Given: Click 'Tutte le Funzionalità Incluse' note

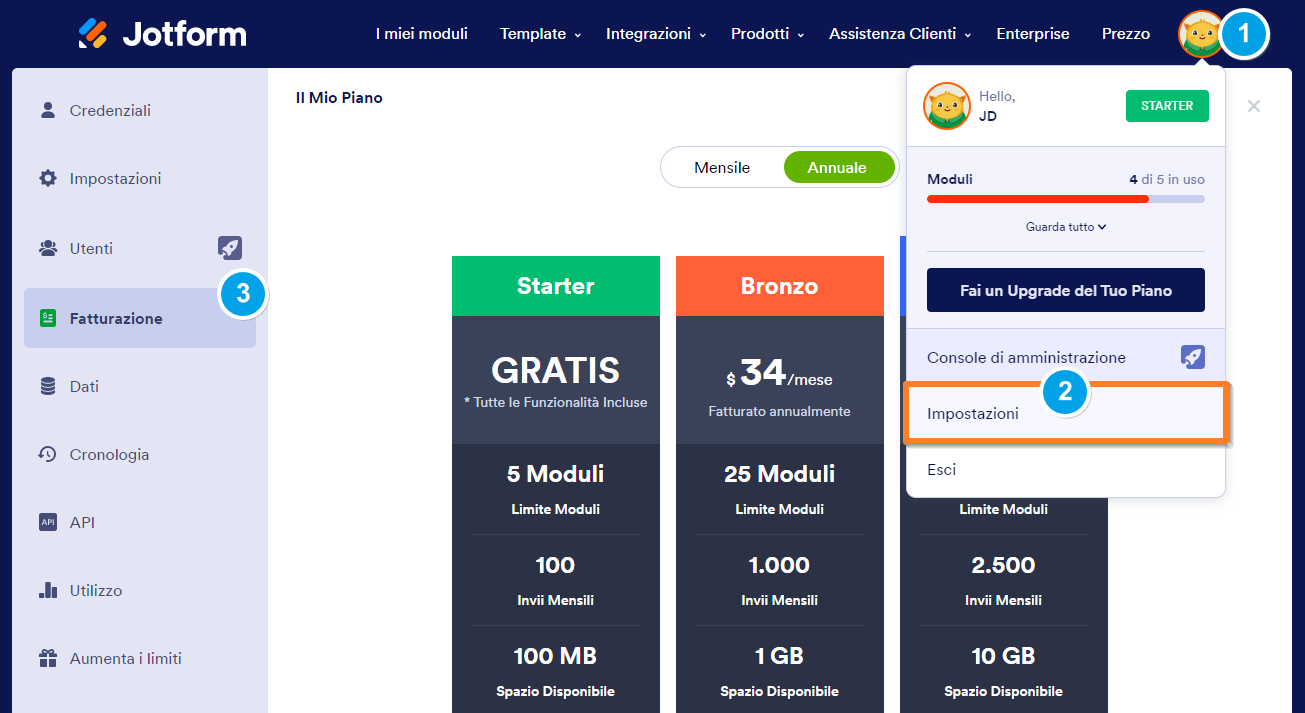Looking at the screenshot, I should coord(556,402).
